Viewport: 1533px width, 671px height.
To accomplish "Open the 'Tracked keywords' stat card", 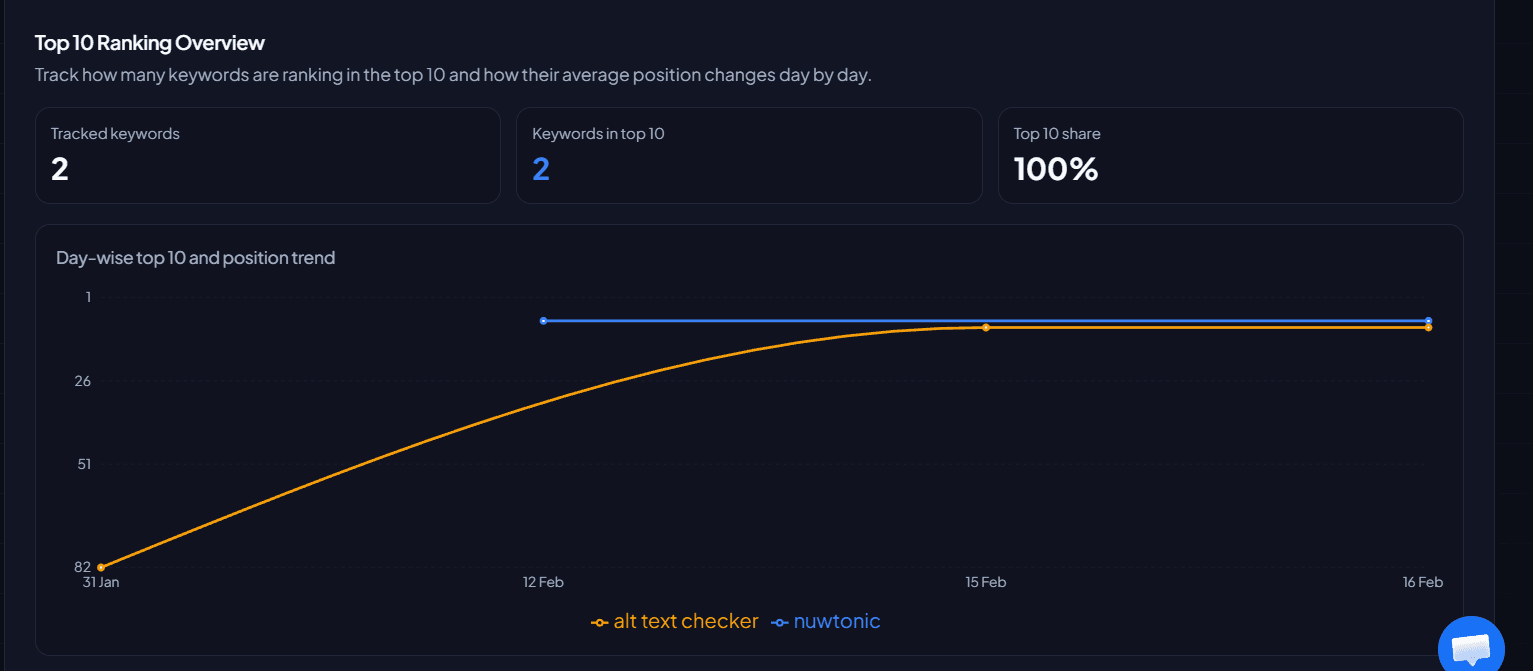I will (x=267, y=155).
